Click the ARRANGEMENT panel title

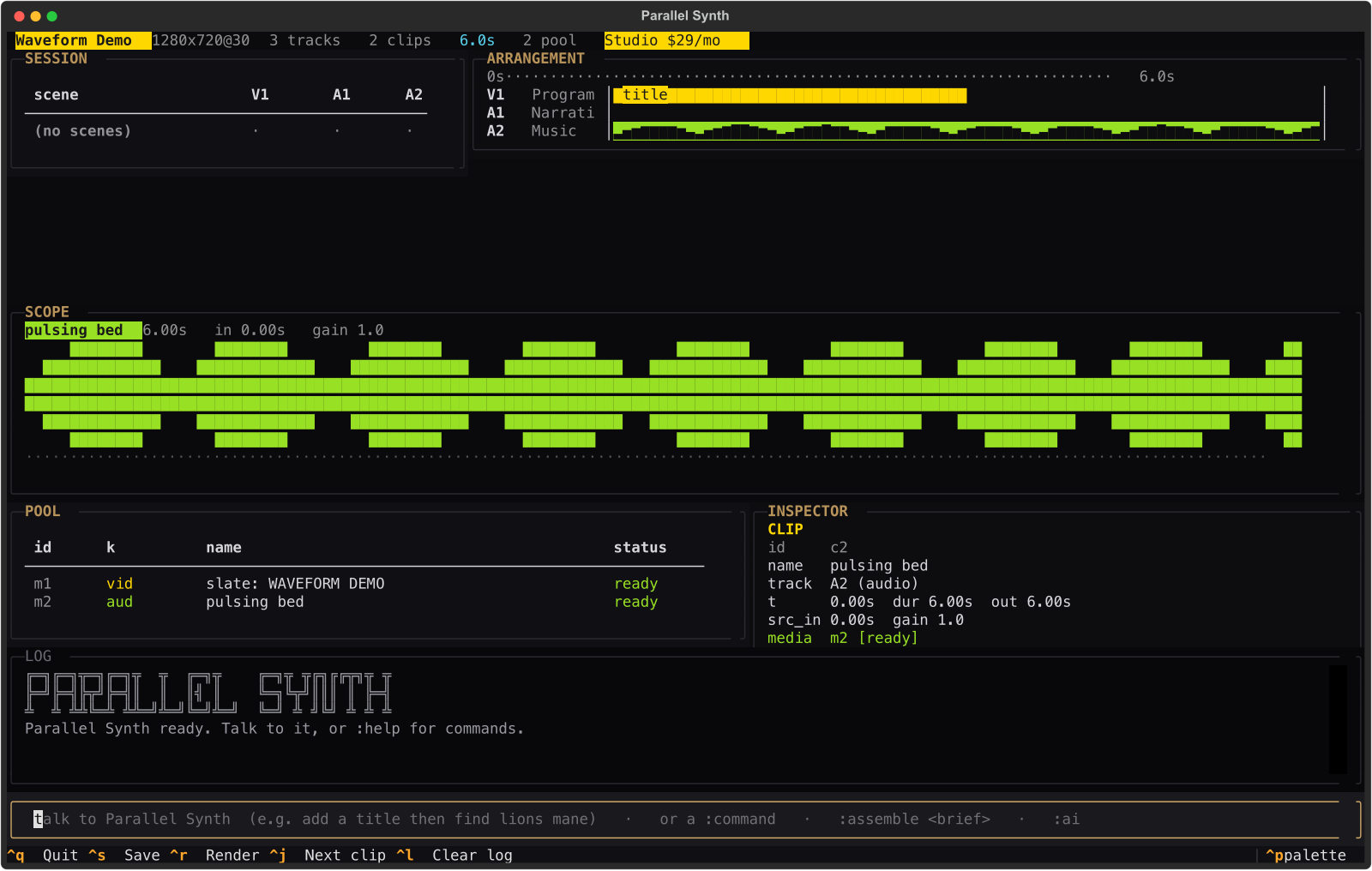(535, 58)
